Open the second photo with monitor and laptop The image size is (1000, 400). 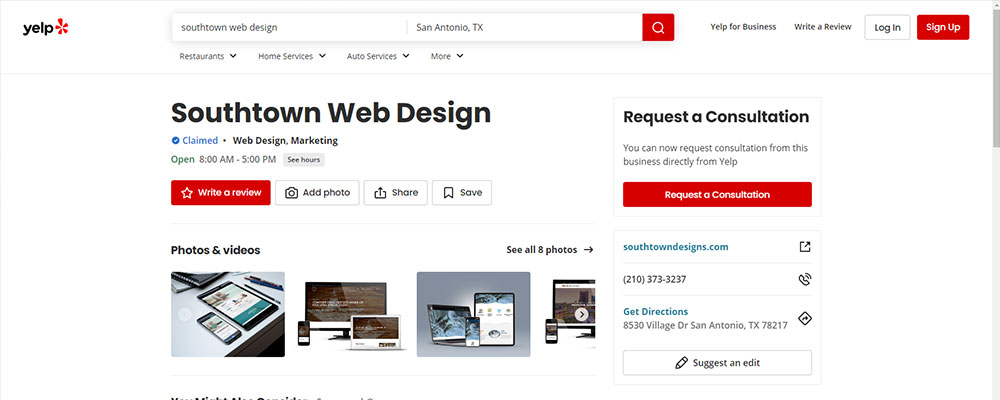(x=351, y=314)
